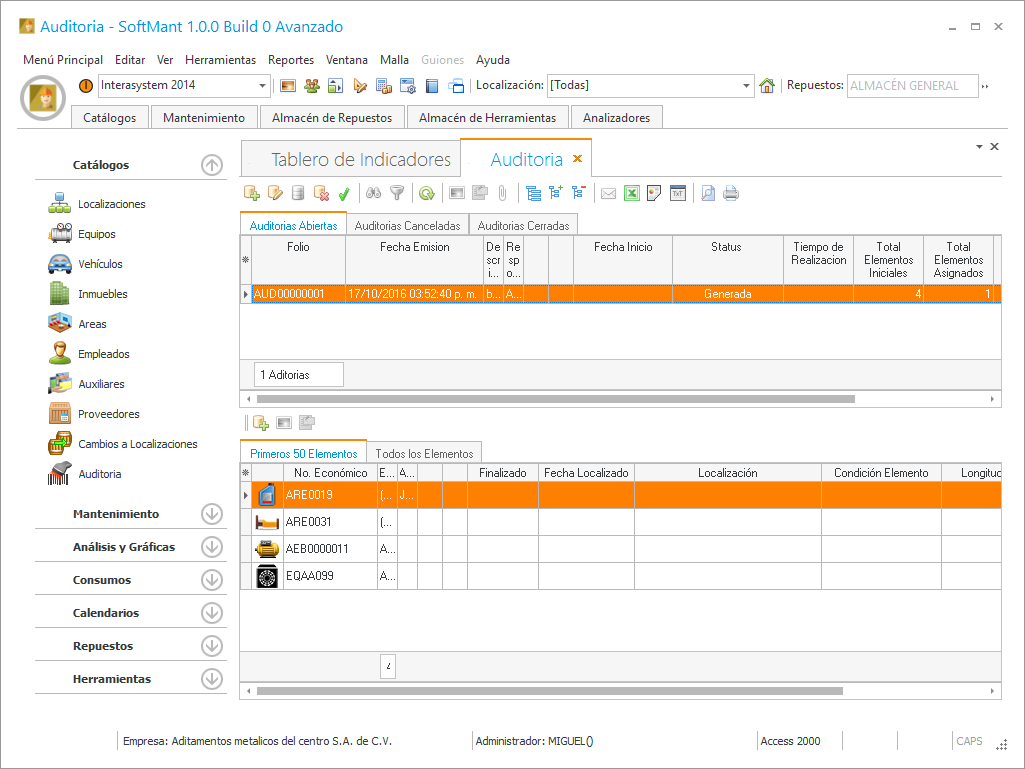
Task: Switch to the Tablero de Indicadores tab
Action: pos(361,160)
